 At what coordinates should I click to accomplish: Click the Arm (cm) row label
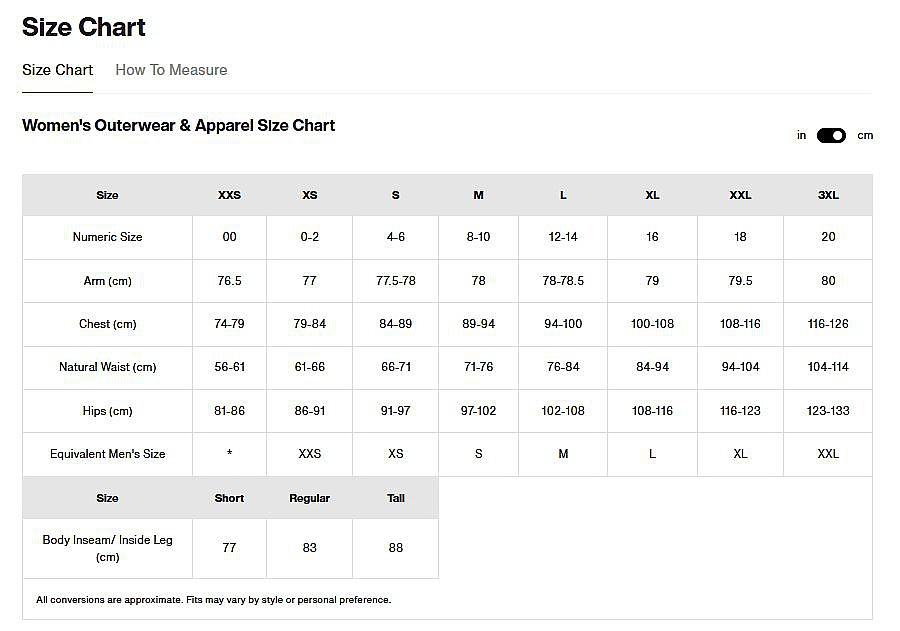tap(107, 281)
